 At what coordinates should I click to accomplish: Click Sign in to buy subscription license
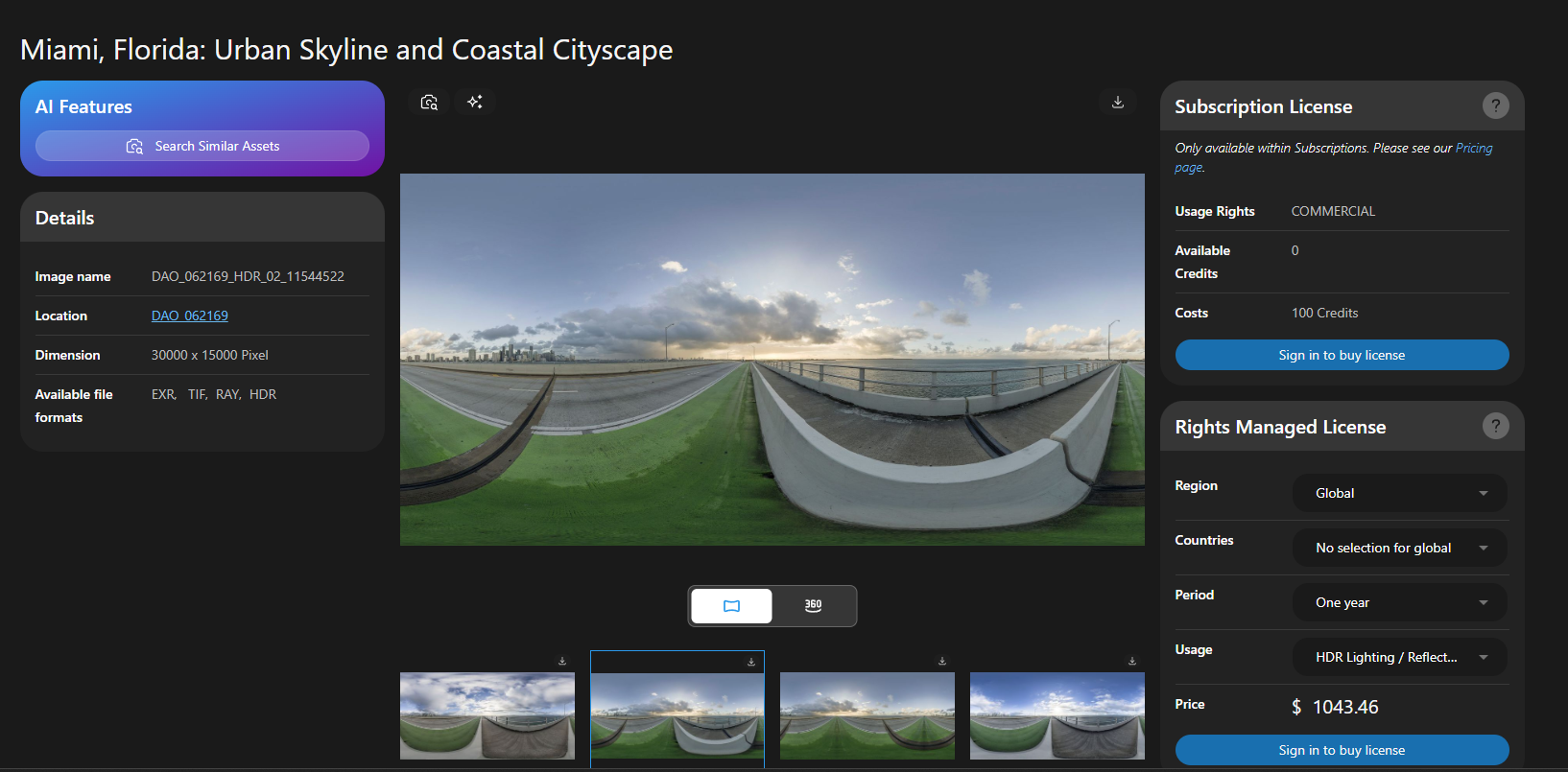[x=1342, y=355]
